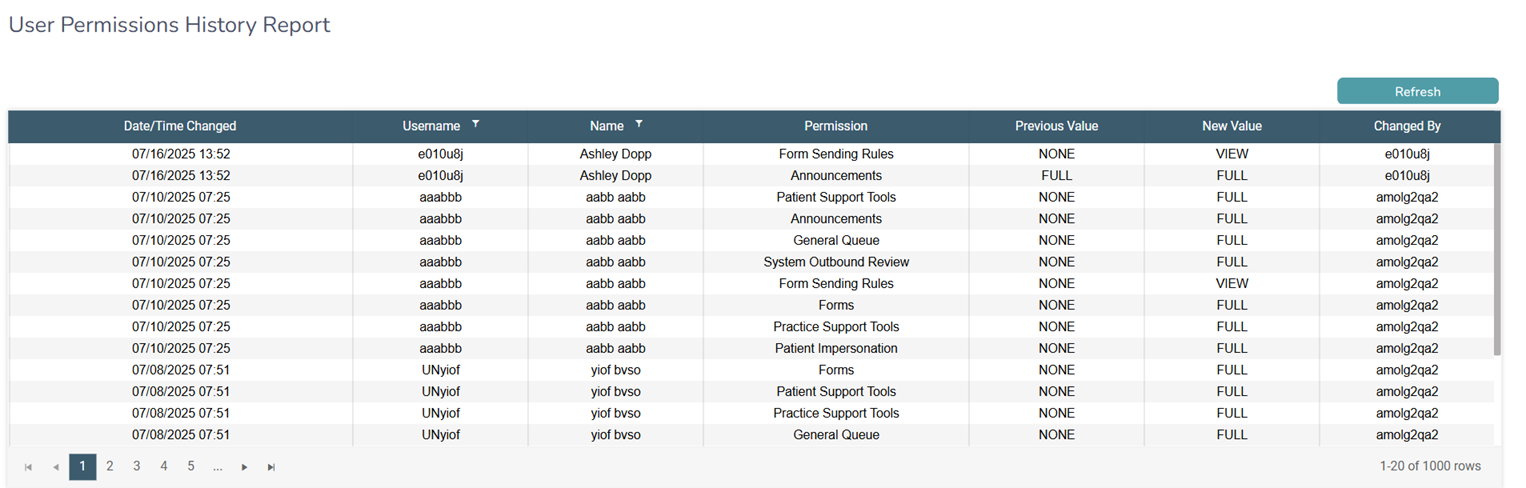Sort by Changed By column header
This screenshot has height=488, width=1526.
1407,126
